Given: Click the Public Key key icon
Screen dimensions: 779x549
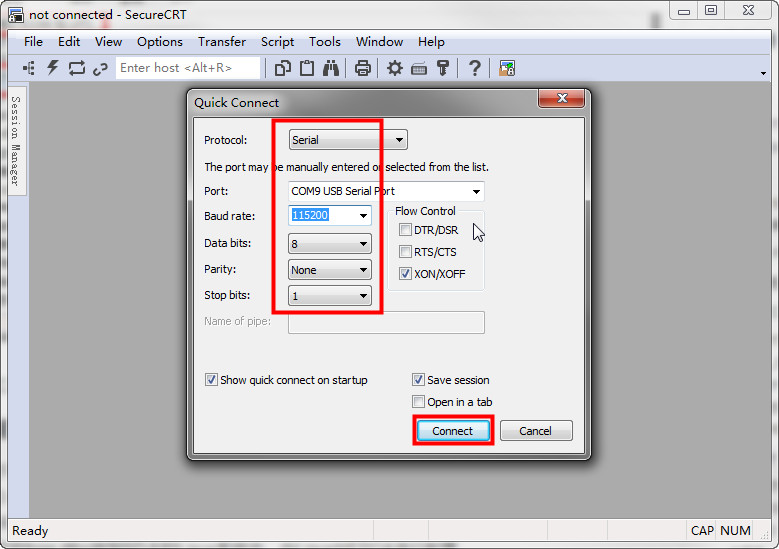Looking at the screenshot, I should (443, 68).
